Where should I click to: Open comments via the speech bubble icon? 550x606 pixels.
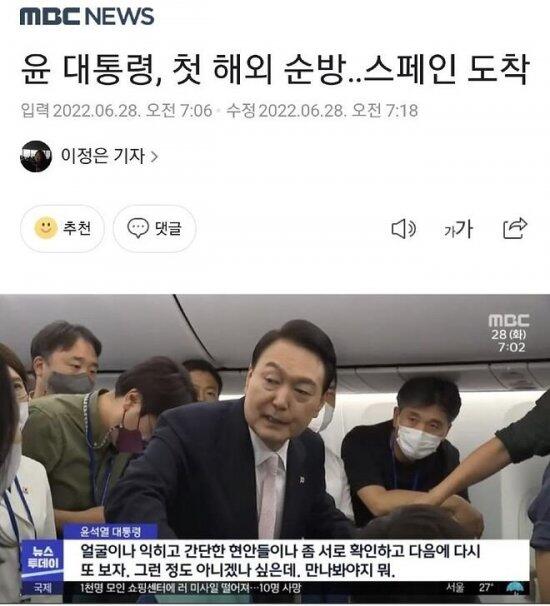138,228
